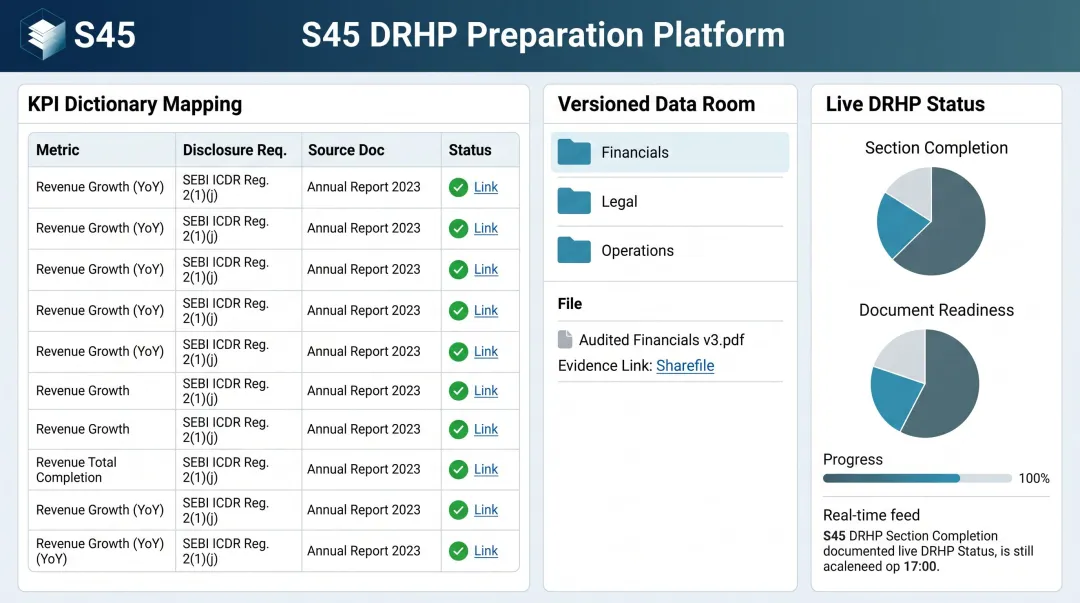This screenshot has height=603, width=1080.
Task: Open the Link in Revenue Total Completion row
Action: pos(486,469)
